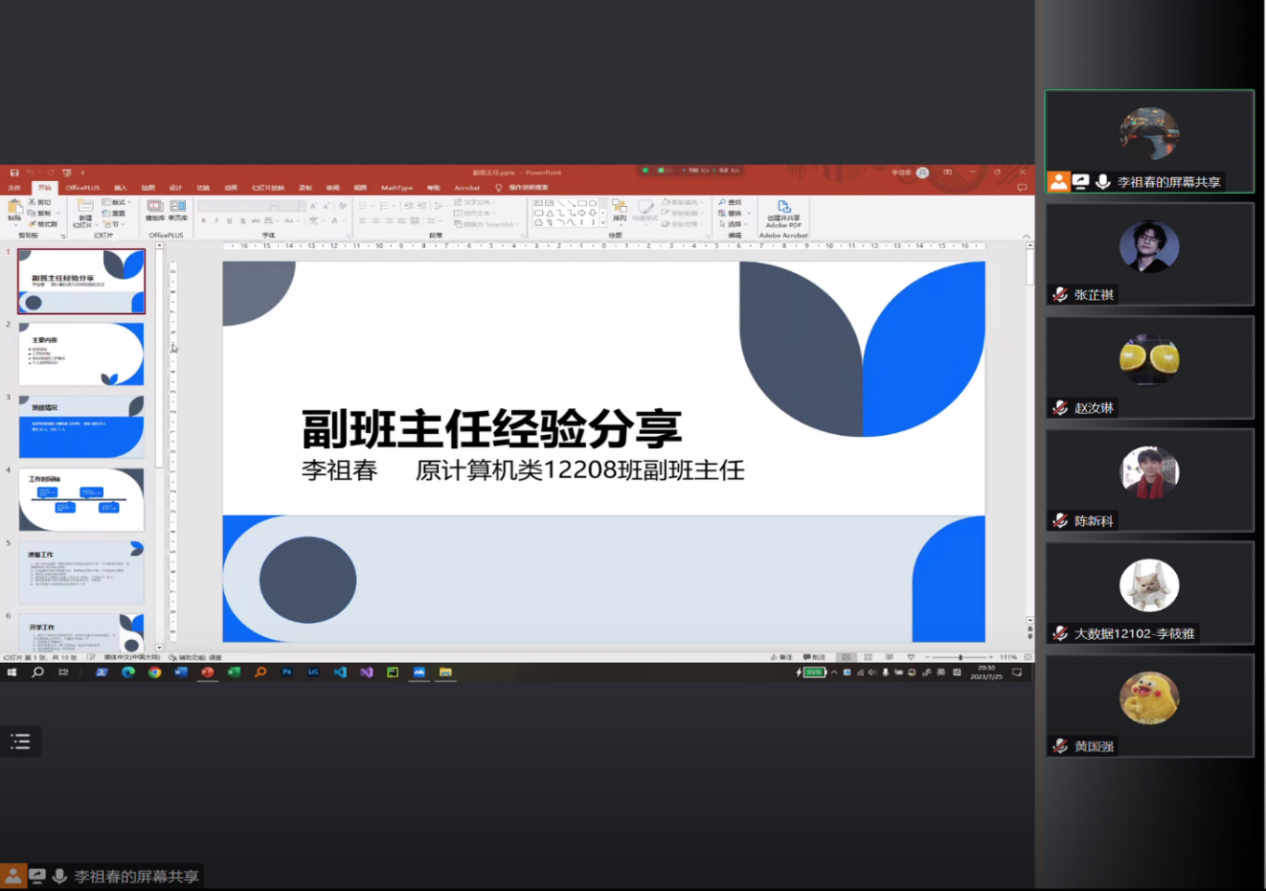Toggle bold formatting in font group
1266x891 pixels.
pyautogui.click(x=203, y=221)
